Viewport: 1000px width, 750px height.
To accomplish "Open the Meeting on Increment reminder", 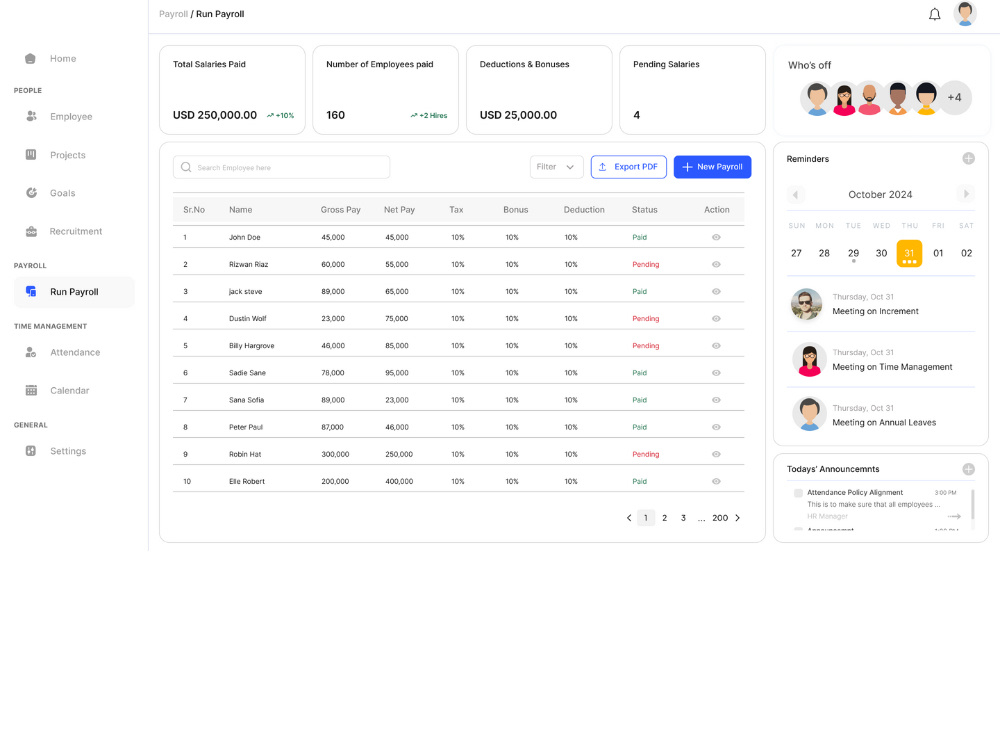I will pos(881,304).
